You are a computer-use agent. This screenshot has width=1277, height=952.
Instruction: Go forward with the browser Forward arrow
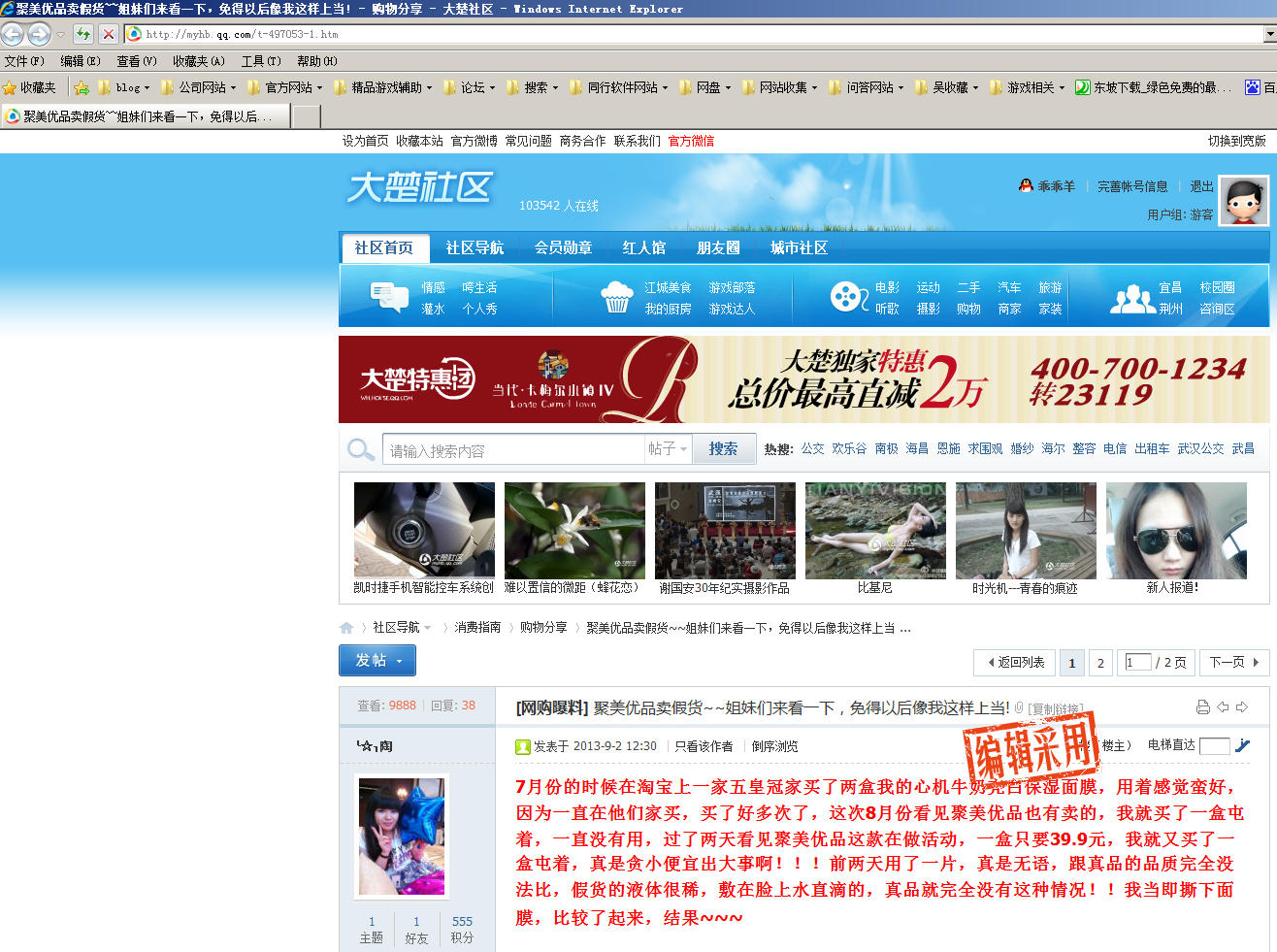39,34
